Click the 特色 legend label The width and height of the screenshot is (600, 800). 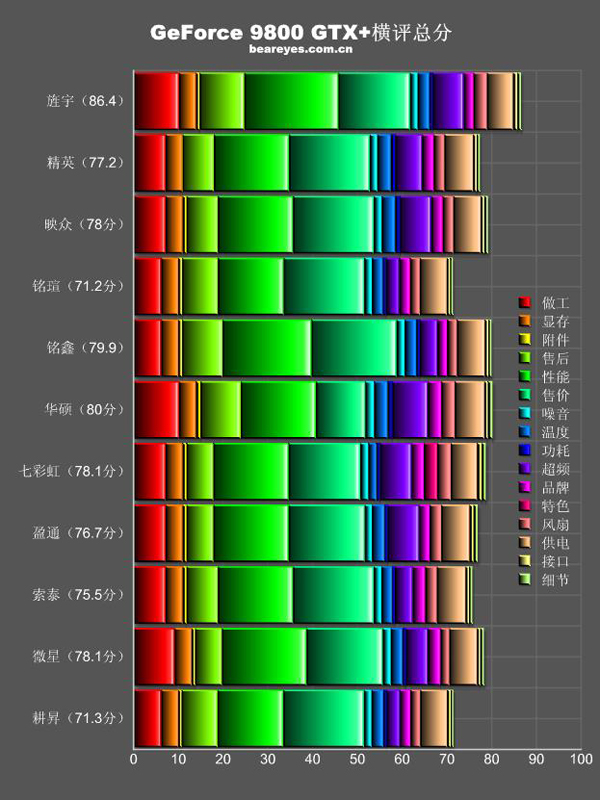pyautogui.click(x=555, y=506)
